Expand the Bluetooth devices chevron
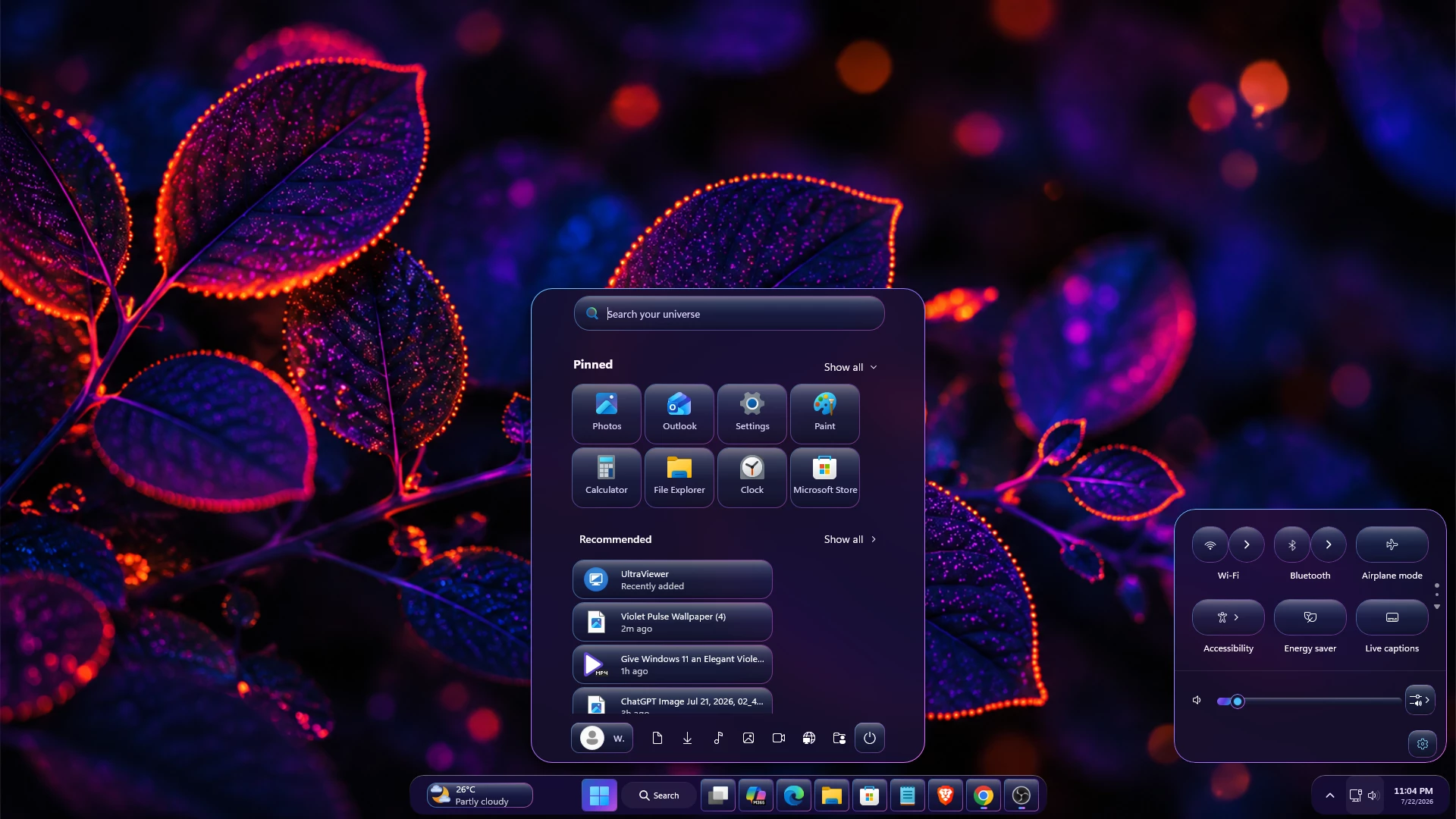Screen dimensions: 1456x819 [1329, 544]
